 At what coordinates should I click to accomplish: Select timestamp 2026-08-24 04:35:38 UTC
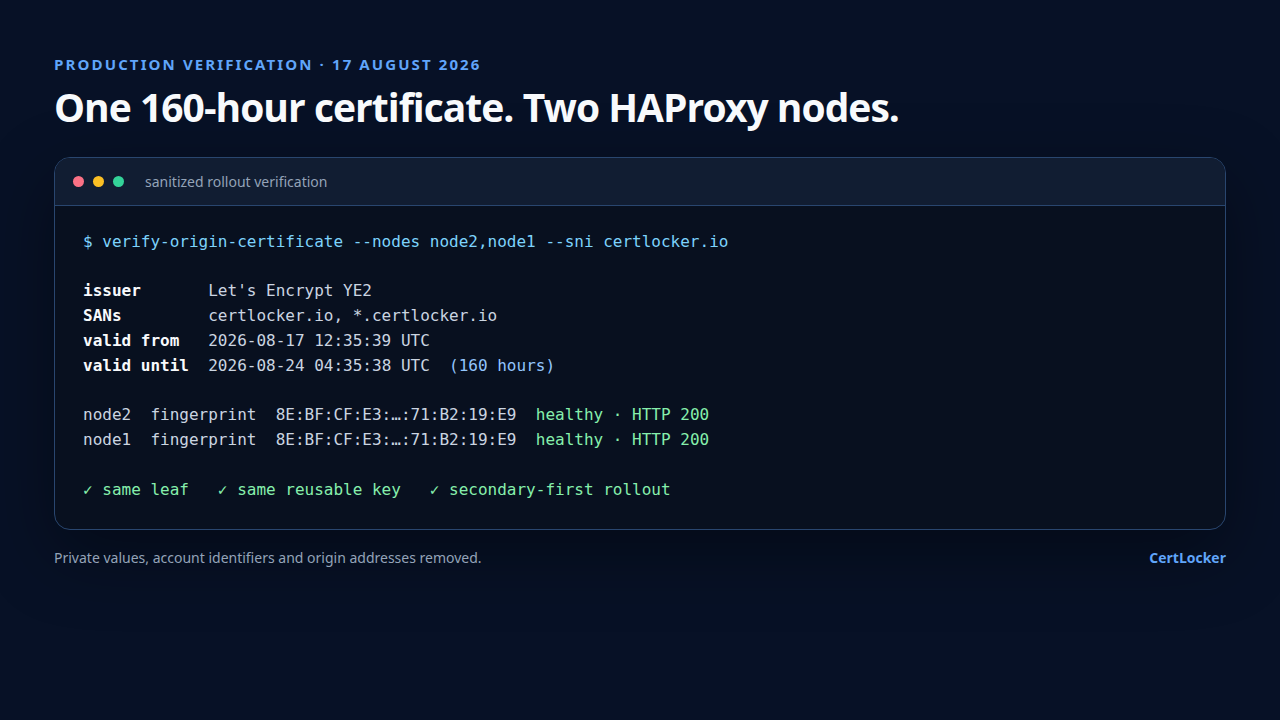pyautogui.click(x=319, y=366)
